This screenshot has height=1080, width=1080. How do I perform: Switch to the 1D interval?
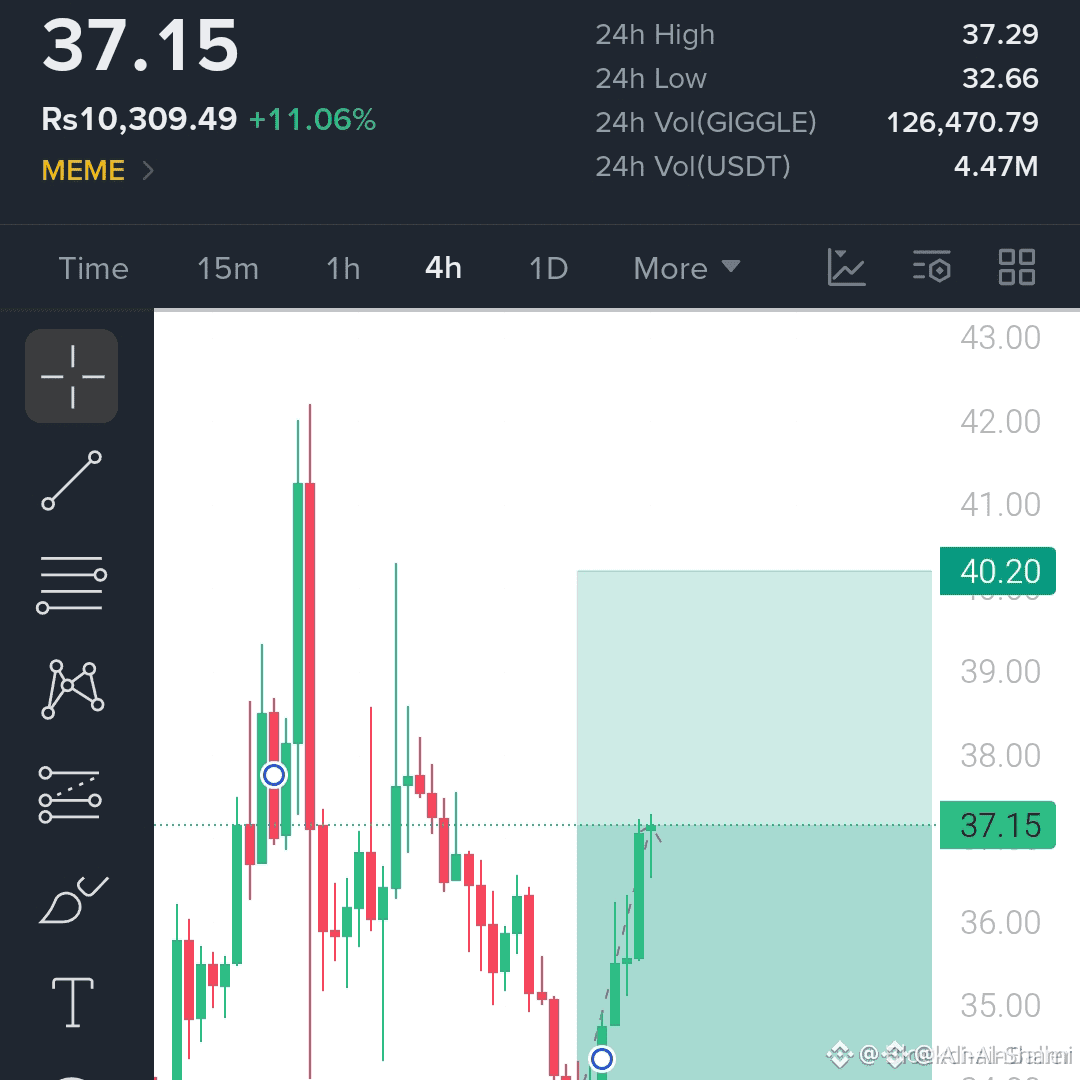click(548, 269)
